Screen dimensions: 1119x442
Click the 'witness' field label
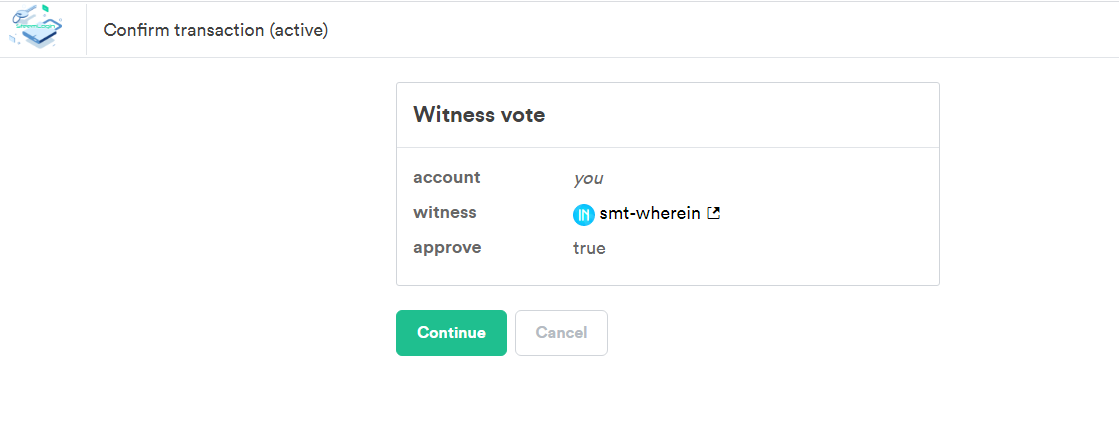tap(445, 212)
